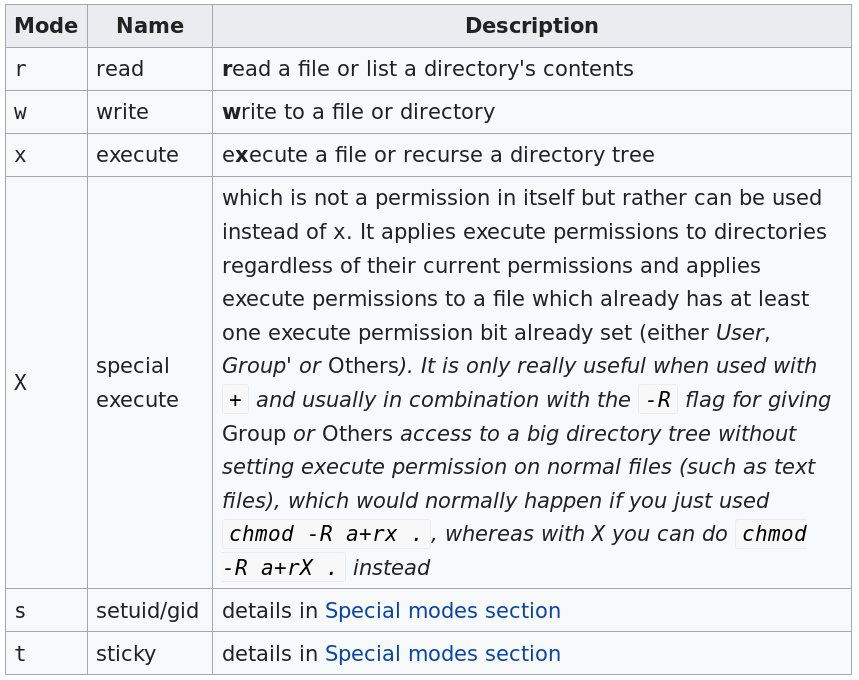Image resolution: width=859 pixels, height=680 pixels.
Task: Click the 'chmod -R a+rx .' code snippet
Action: (326, 534)
